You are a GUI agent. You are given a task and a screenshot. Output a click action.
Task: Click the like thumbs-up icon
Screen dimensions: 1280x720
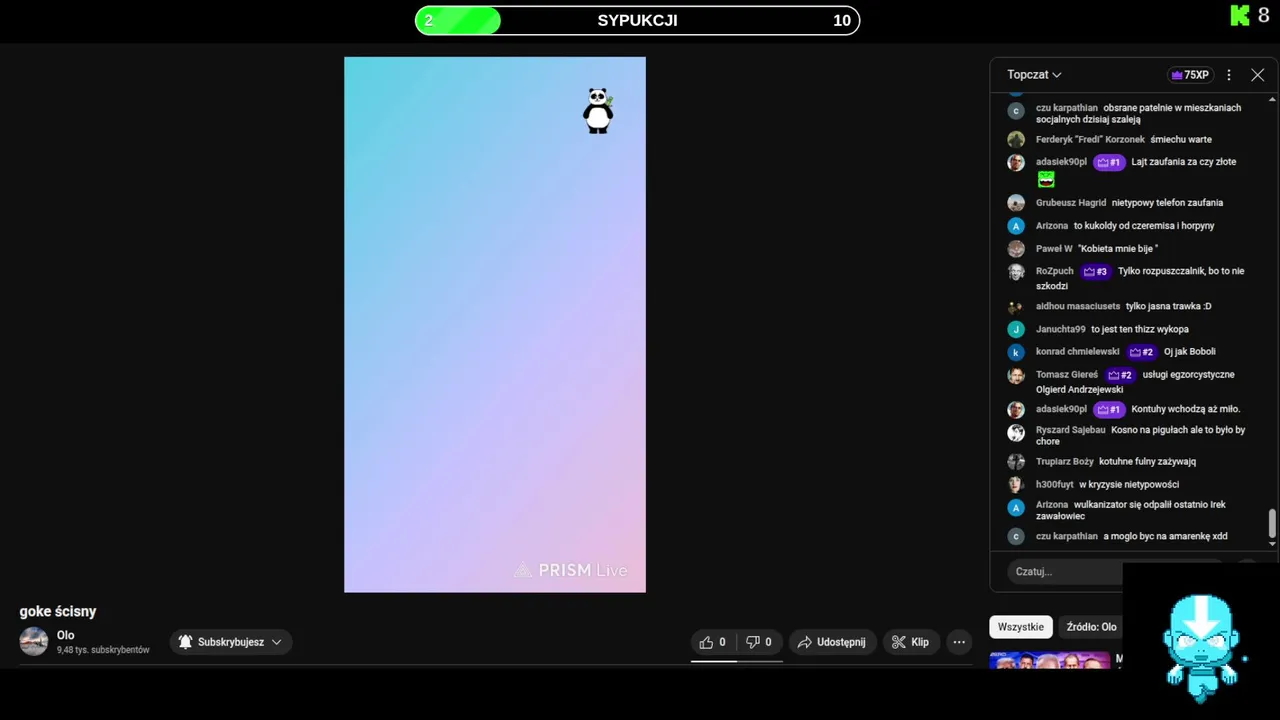(706, 642)
